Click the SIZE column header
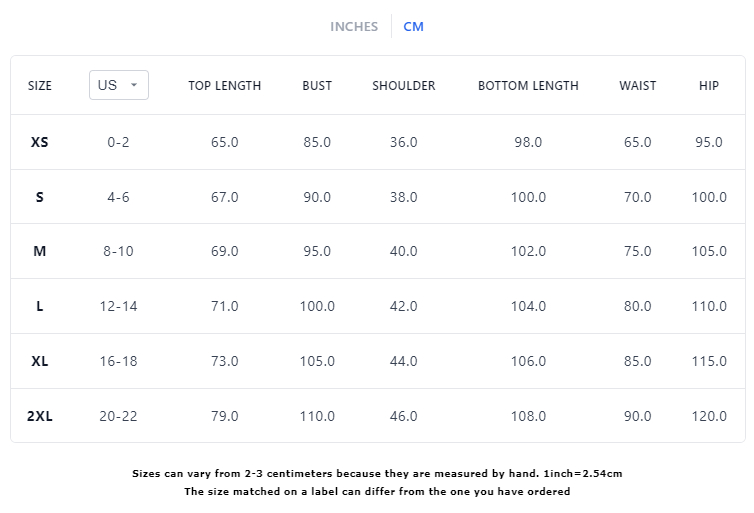Viewport: 754px width, 513px height. pyautogui.click(x=40, y=86)
